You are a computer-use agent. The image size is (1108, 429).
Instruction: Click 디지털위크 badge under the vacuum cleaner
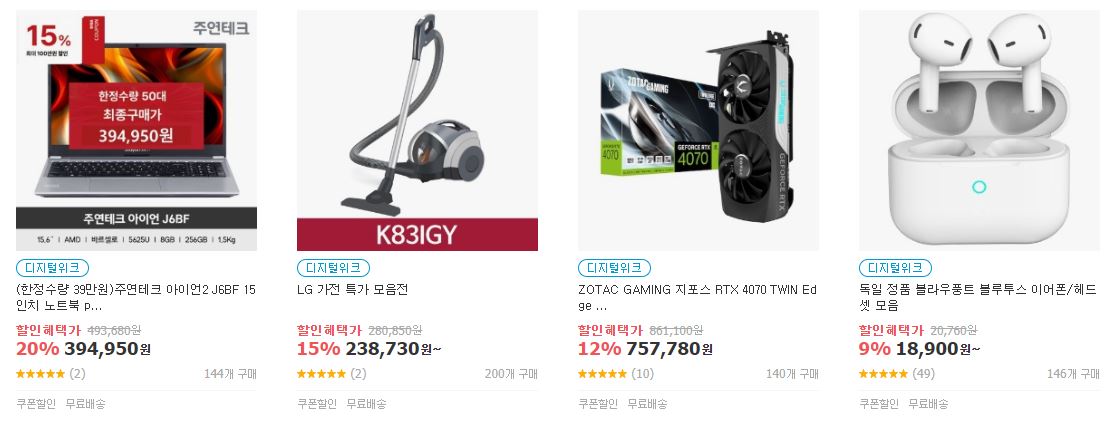pyautogui.click(x=334, y=268)
